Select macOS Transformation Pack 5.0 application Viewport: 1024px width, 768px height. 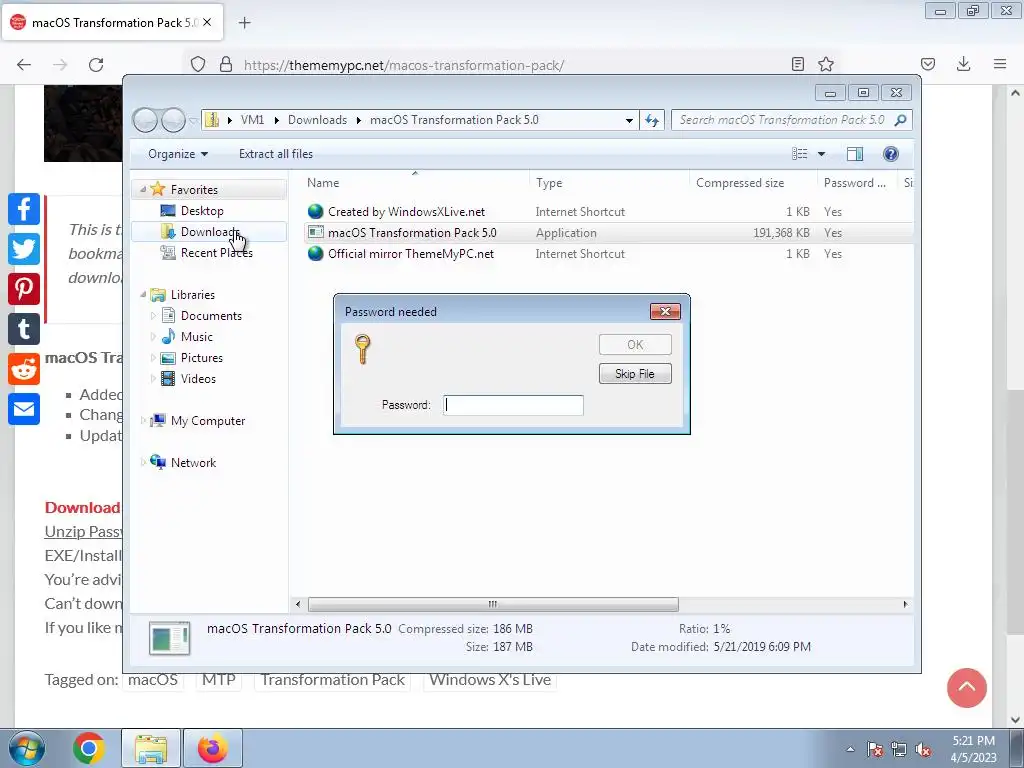click(x=412, y=232)
